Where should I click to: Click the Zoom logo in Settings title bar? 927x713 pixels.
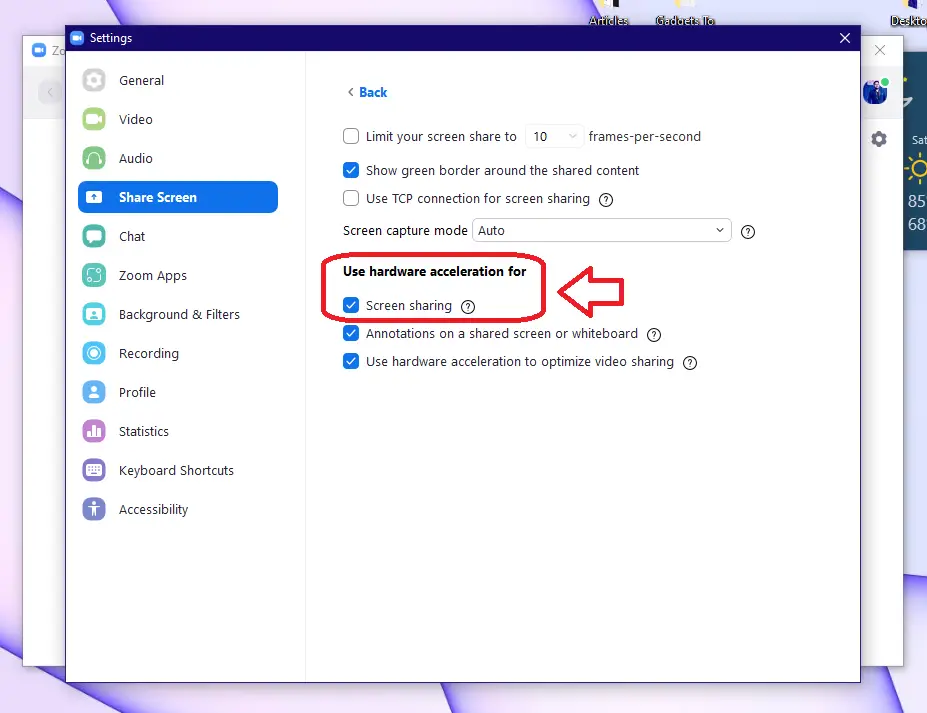point(77,38)
